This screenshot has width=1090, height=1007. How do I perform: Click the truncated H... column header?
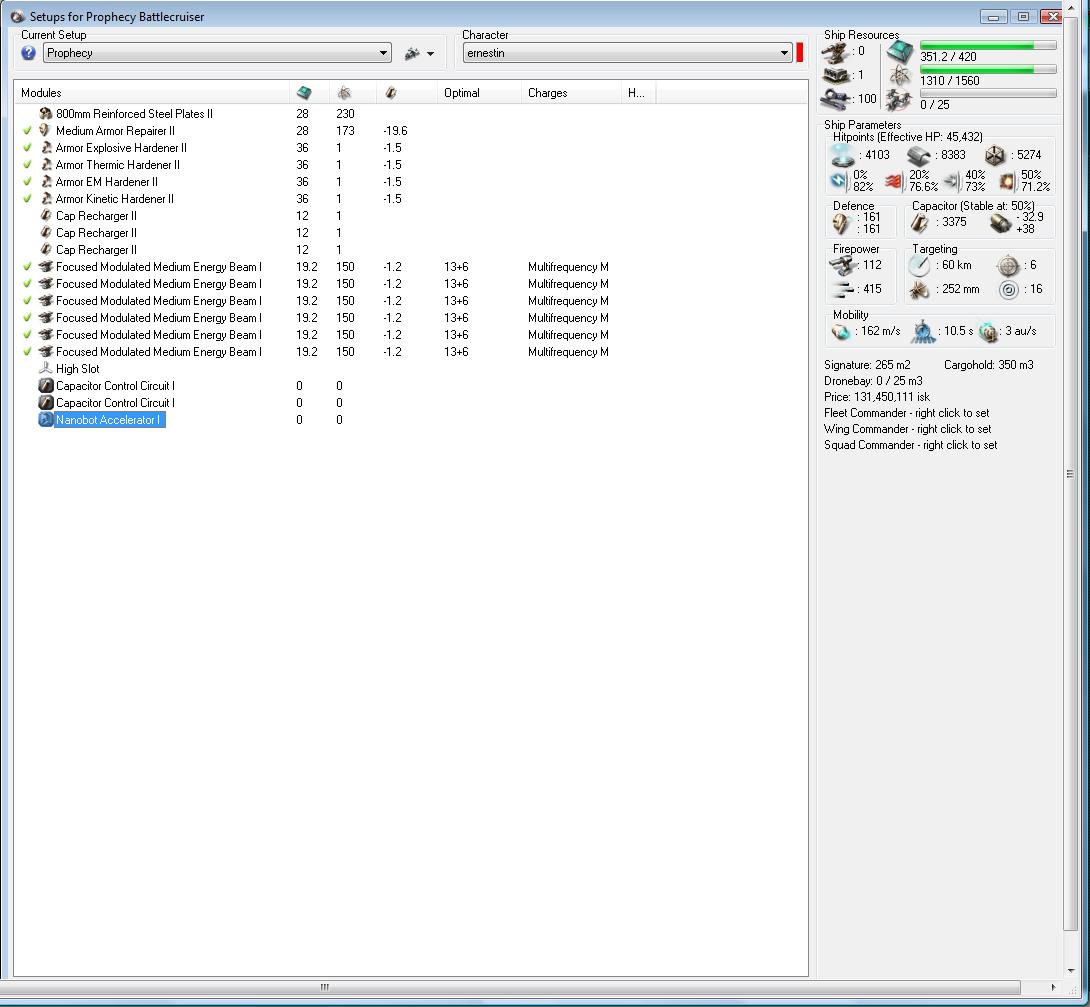(638, 92)
